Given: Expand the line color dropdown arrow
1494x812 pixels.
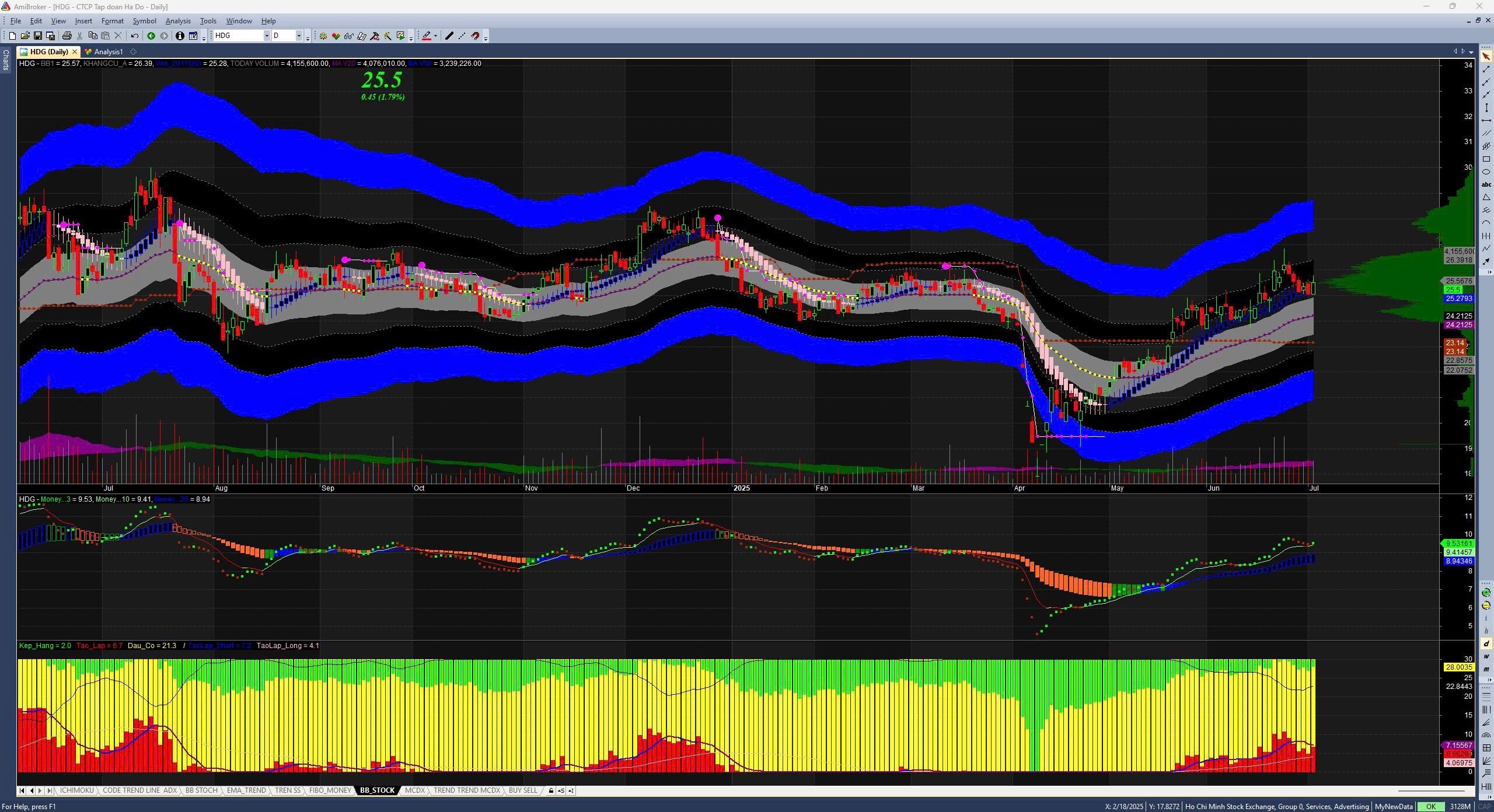Looking at the screenshot, I should click(435, 36).
